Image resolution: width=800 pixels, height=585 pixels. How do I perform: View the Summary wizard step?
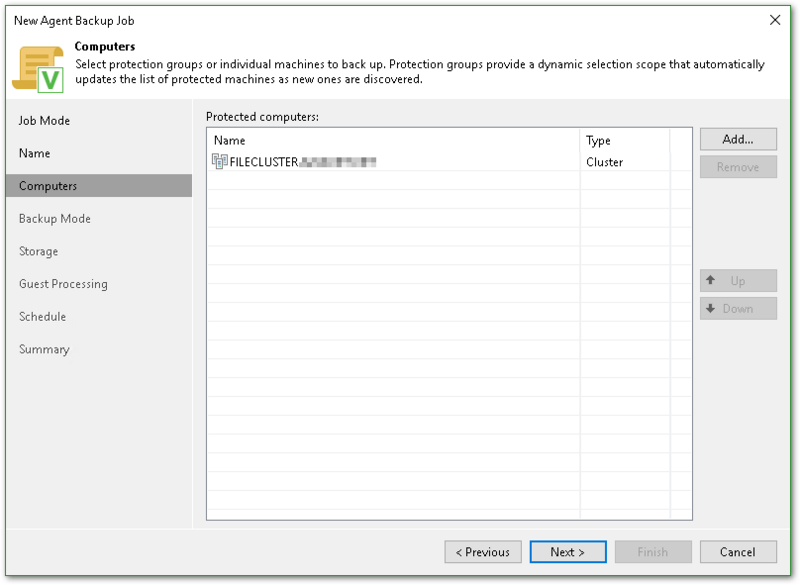click(44, 350)
